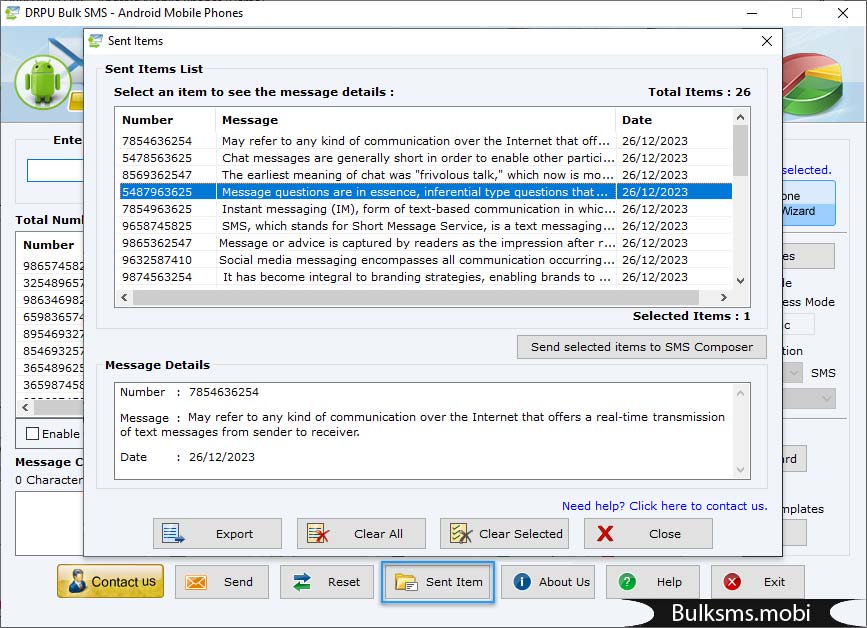Click the Contact us person icon
Screen dimensions: 867x628
pyautogui.click(x=77, y=582)
